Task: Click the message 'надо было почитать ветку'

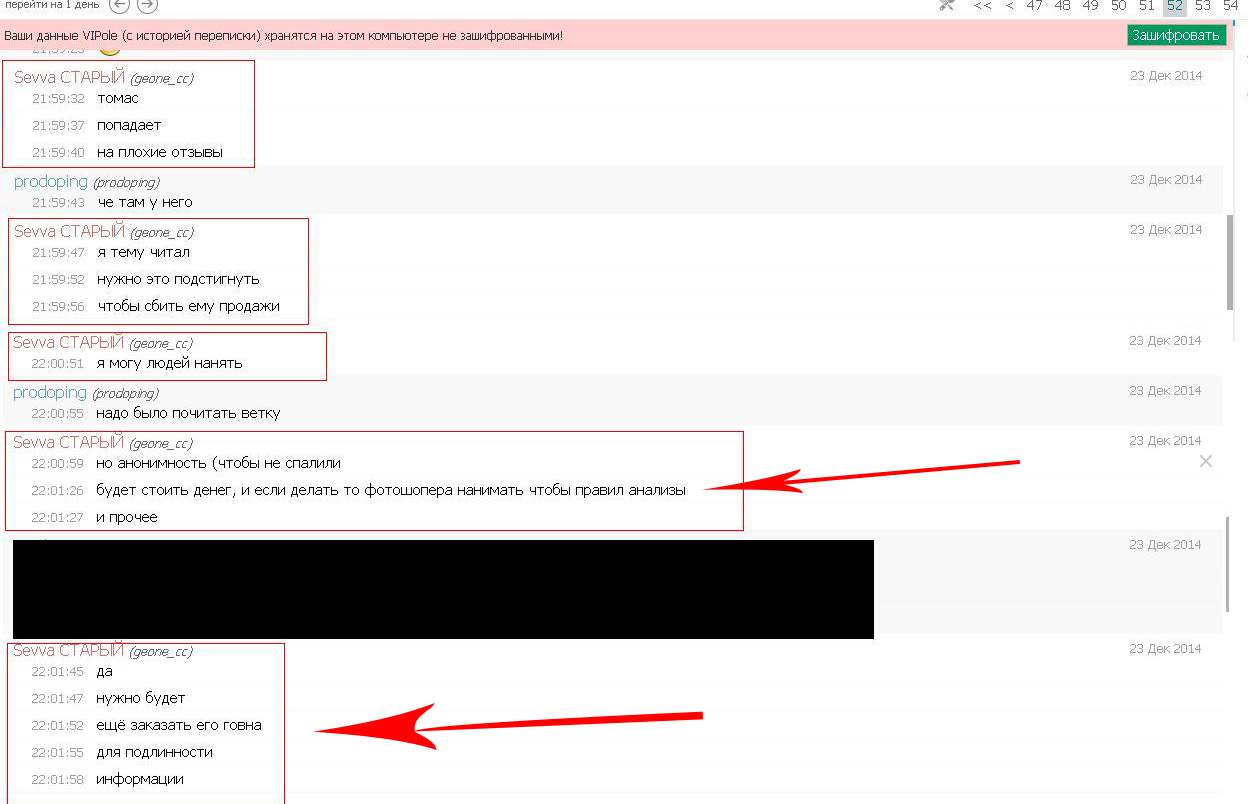Action: coord(188,413)
